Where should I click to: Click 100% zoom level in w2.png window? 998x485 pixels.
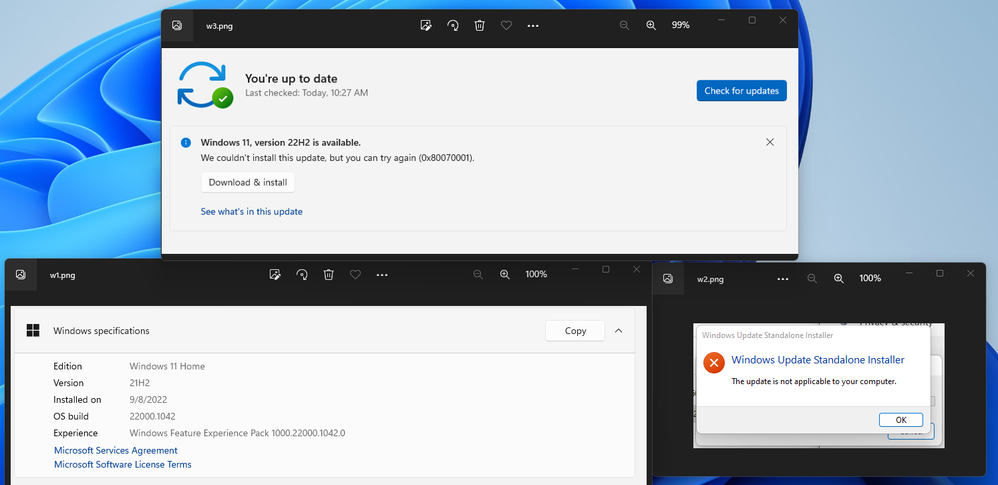pyautogui.click(x=870, y=279)
